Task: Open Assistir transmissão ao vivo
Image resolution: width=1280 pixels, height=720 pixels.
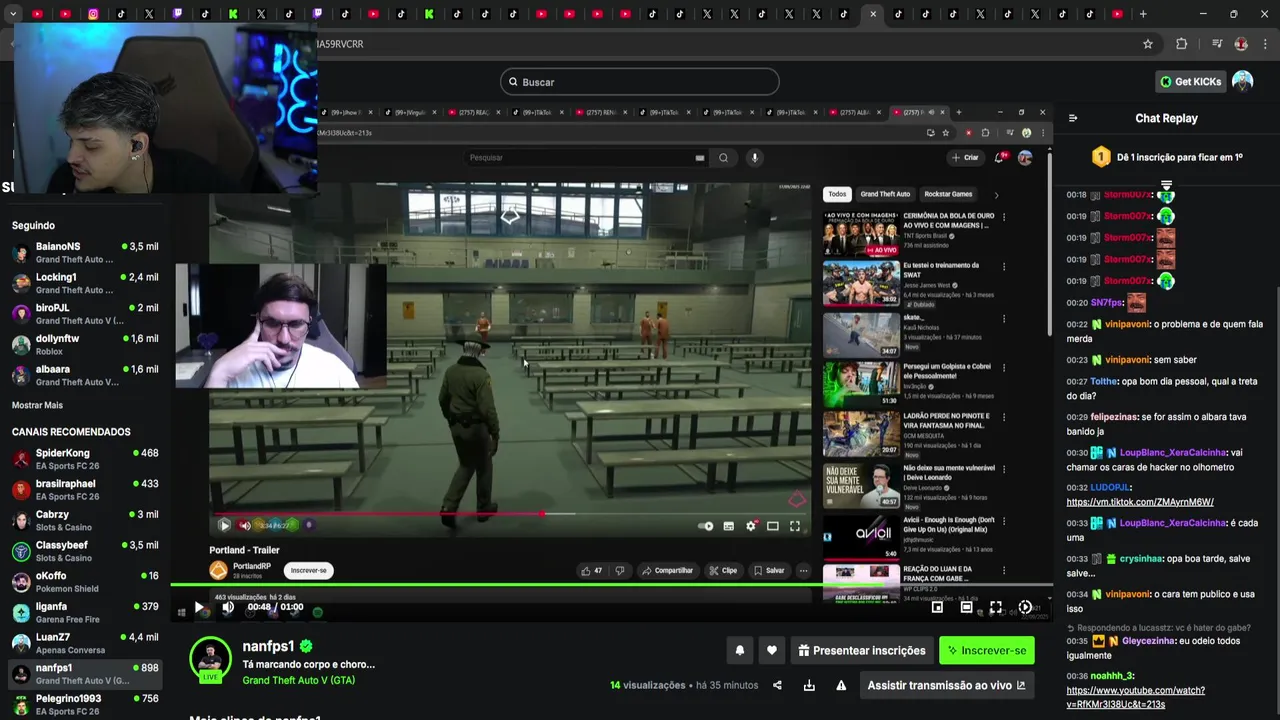Action: [x=946, y=685]
